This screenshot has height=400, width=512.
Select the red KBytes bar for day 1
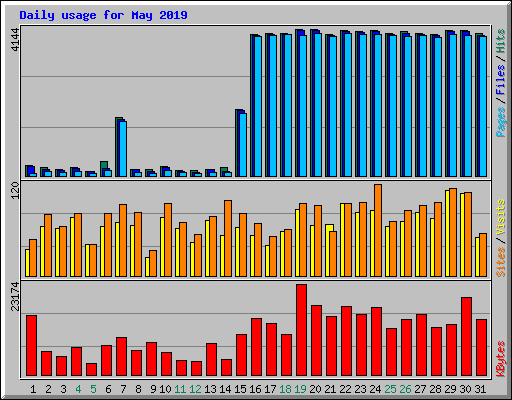31,346
